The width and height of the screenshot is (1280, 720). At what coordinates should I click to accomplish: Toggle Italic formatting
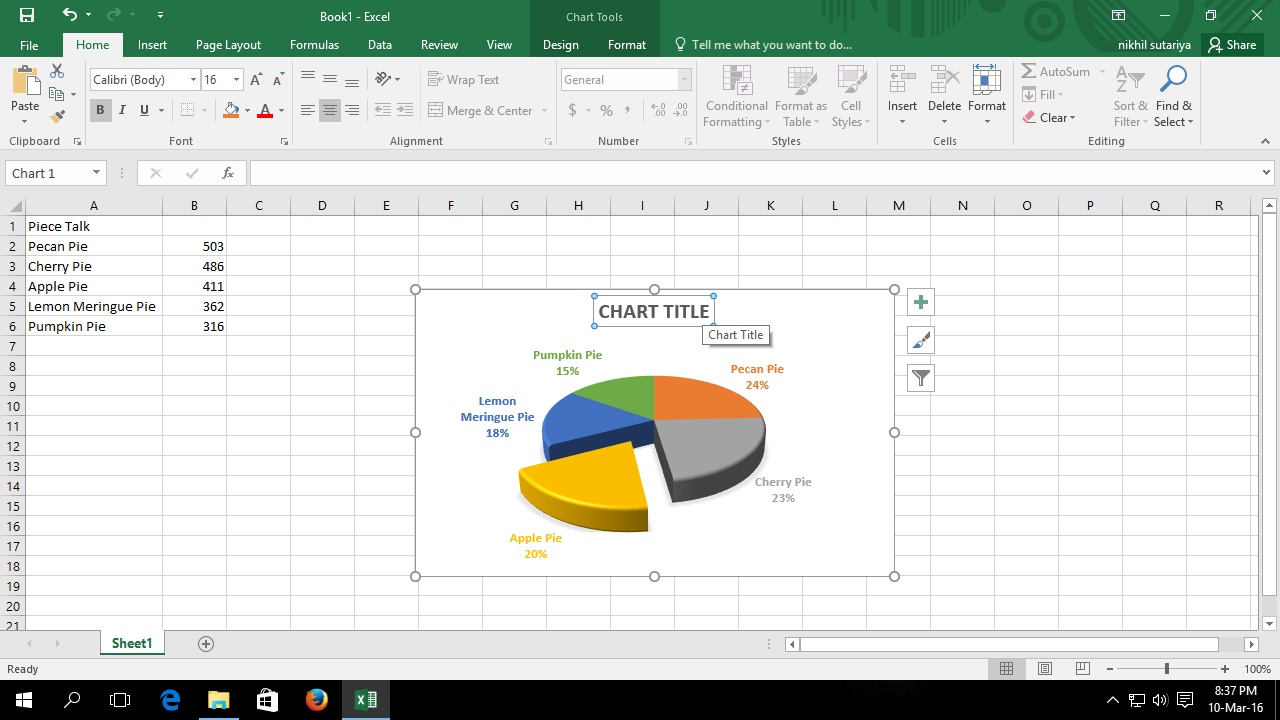point(122,110)
